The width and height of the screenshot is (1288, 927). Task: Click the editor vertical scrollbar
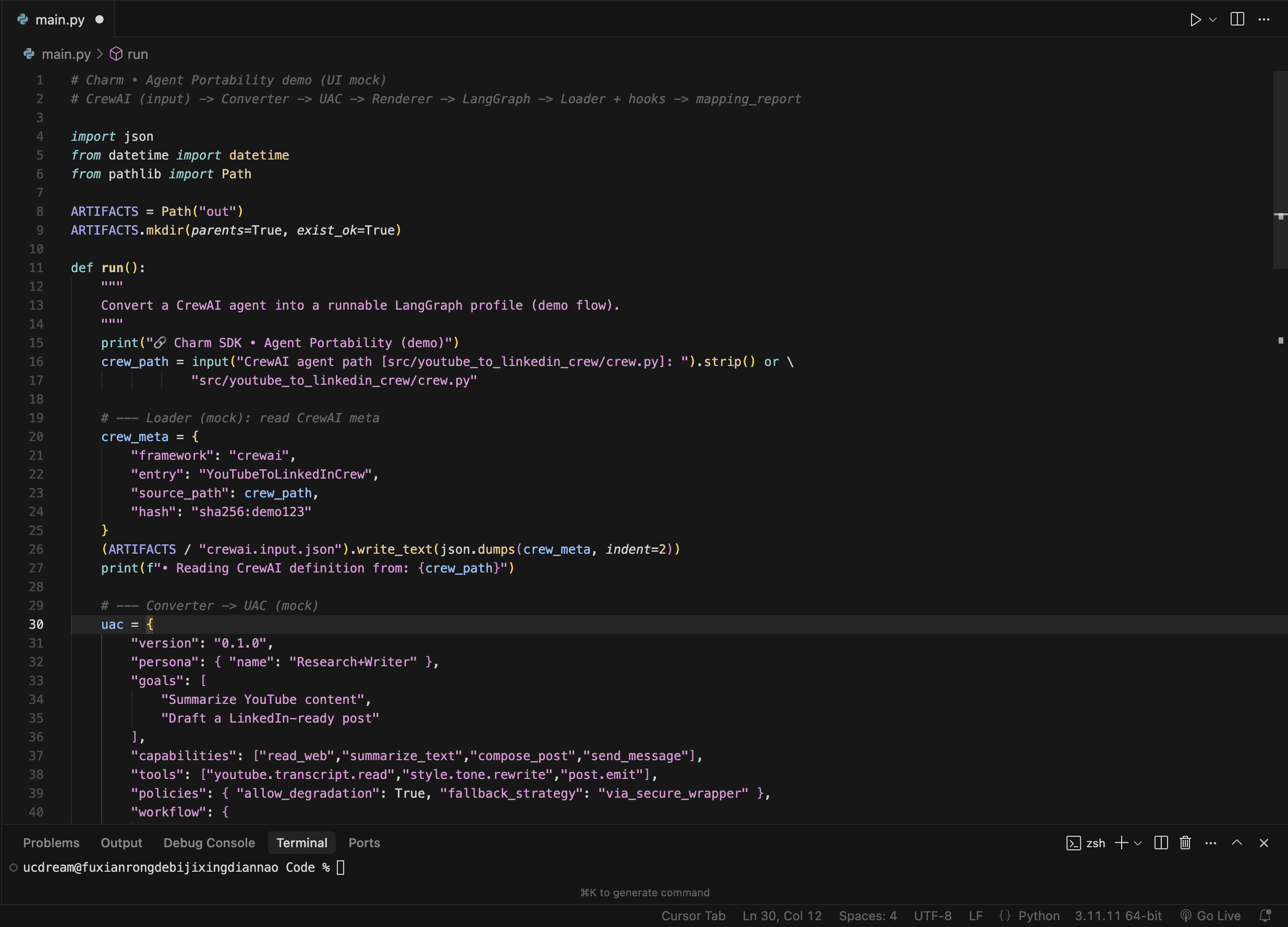tap(1280, 170)
